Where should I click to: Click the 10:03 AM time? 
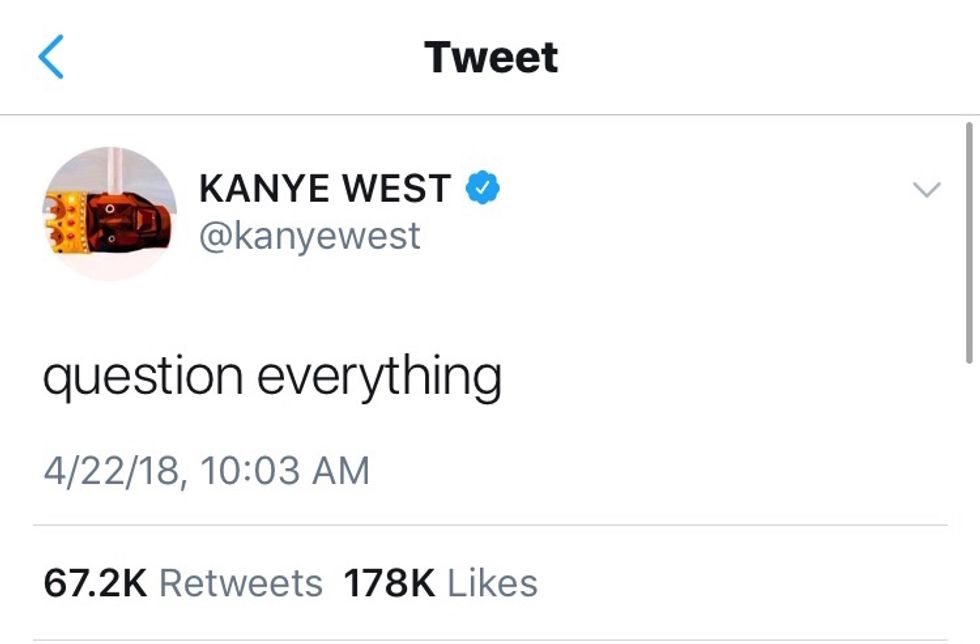(285, 470)
